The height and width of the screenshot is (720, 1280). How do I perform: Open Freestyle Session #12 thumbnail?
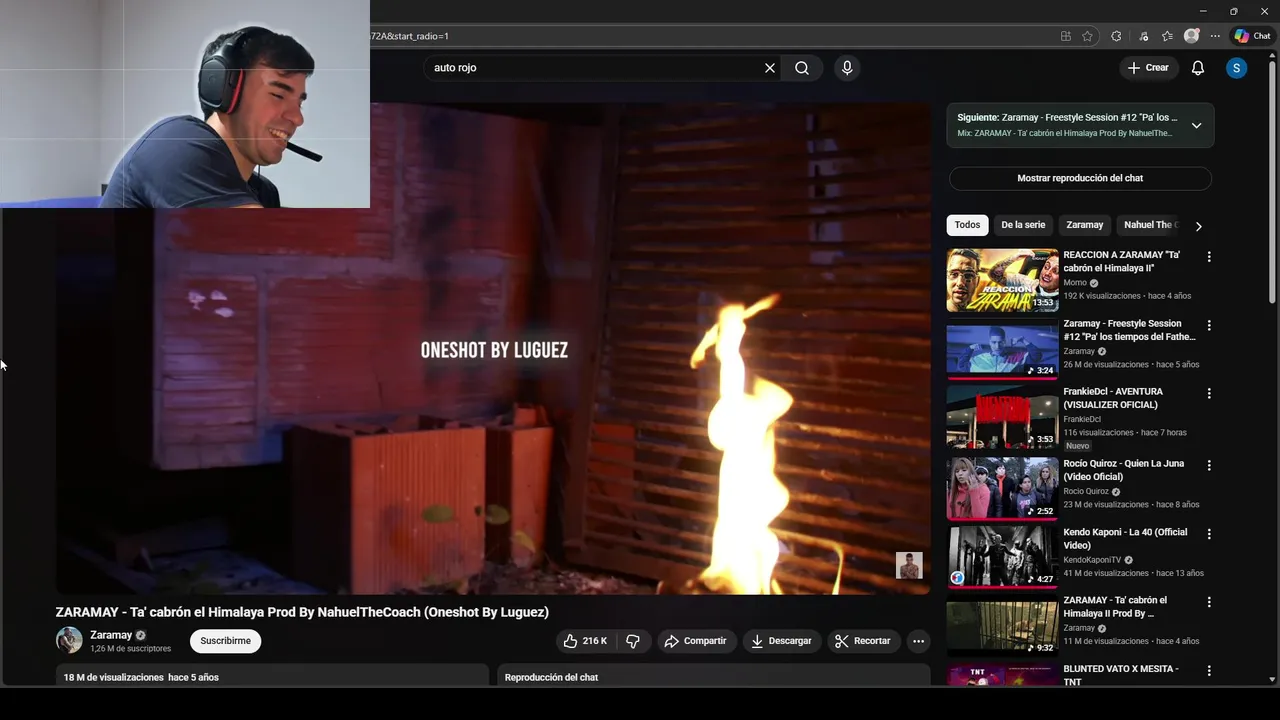pyautogui.click(x=1002, y=348)
